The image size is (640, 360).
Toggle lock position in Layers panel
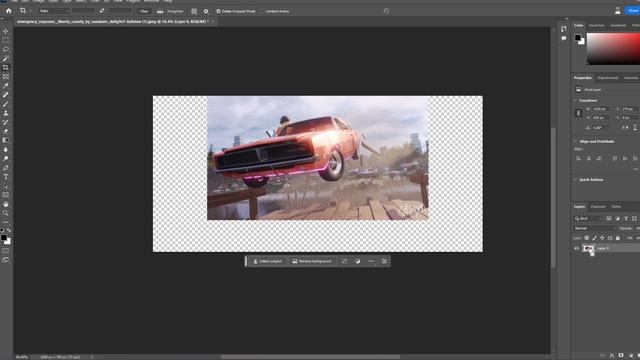(602, 238)
